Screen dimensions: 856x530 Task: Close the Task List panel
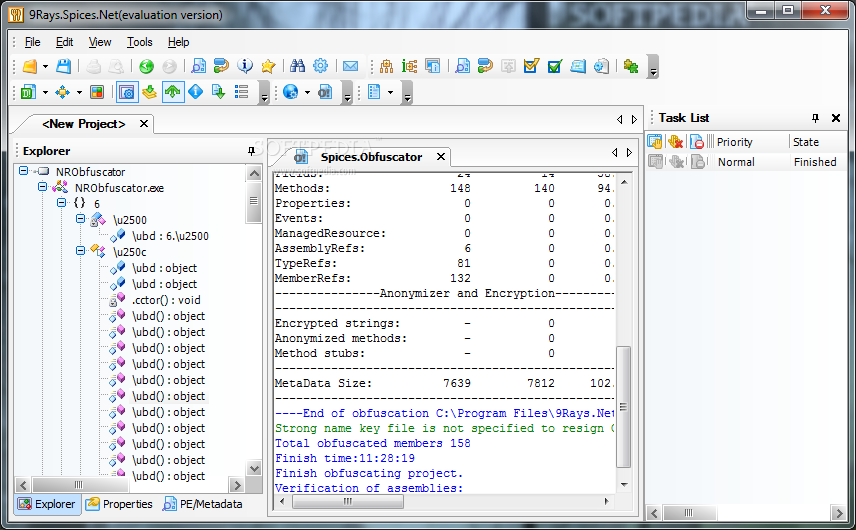click(x=835, y=118)
